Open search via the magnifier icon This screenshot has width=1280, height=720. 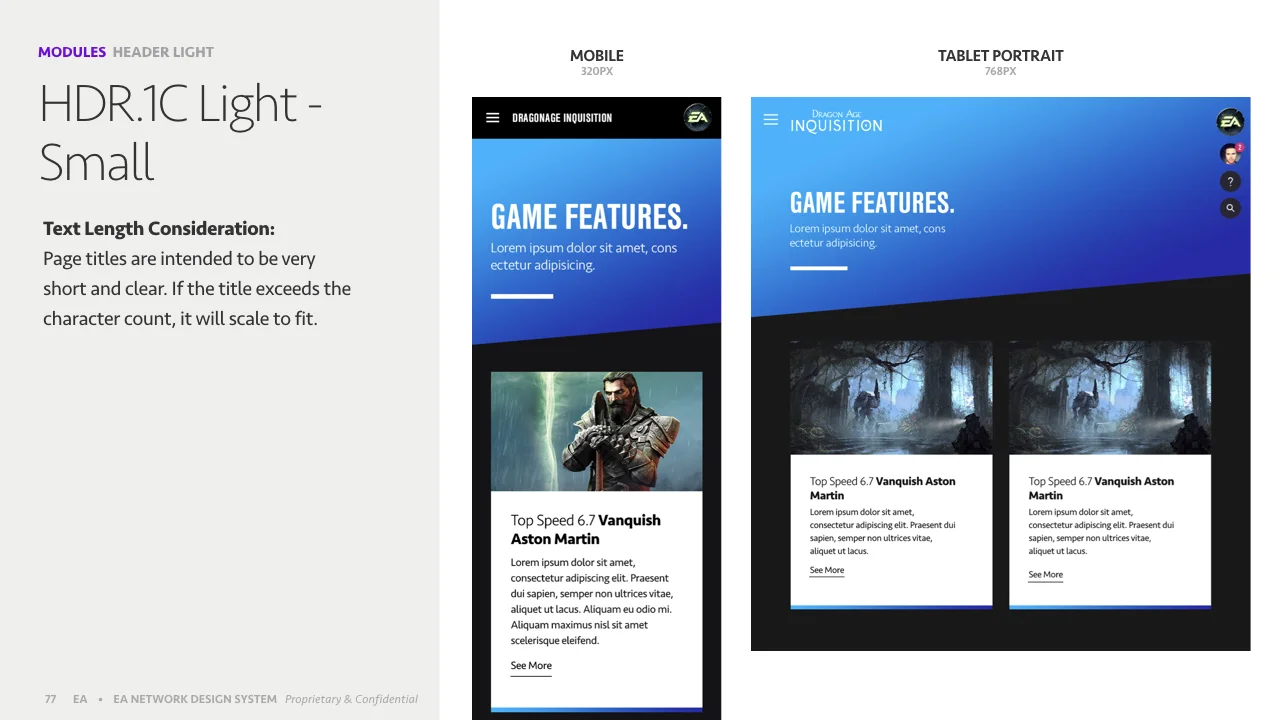1230,208
